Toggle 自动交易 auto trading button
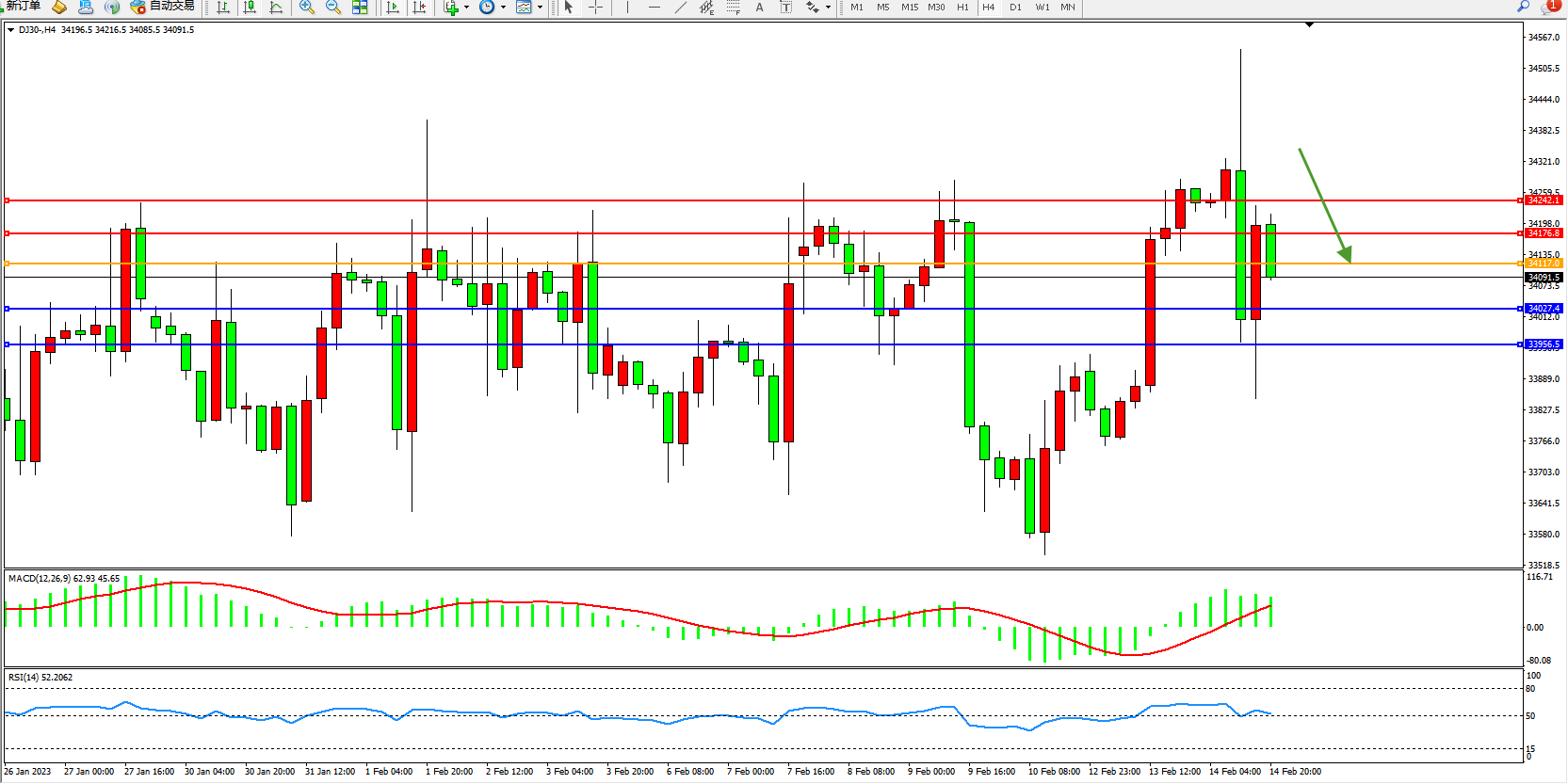 point(163,7)
